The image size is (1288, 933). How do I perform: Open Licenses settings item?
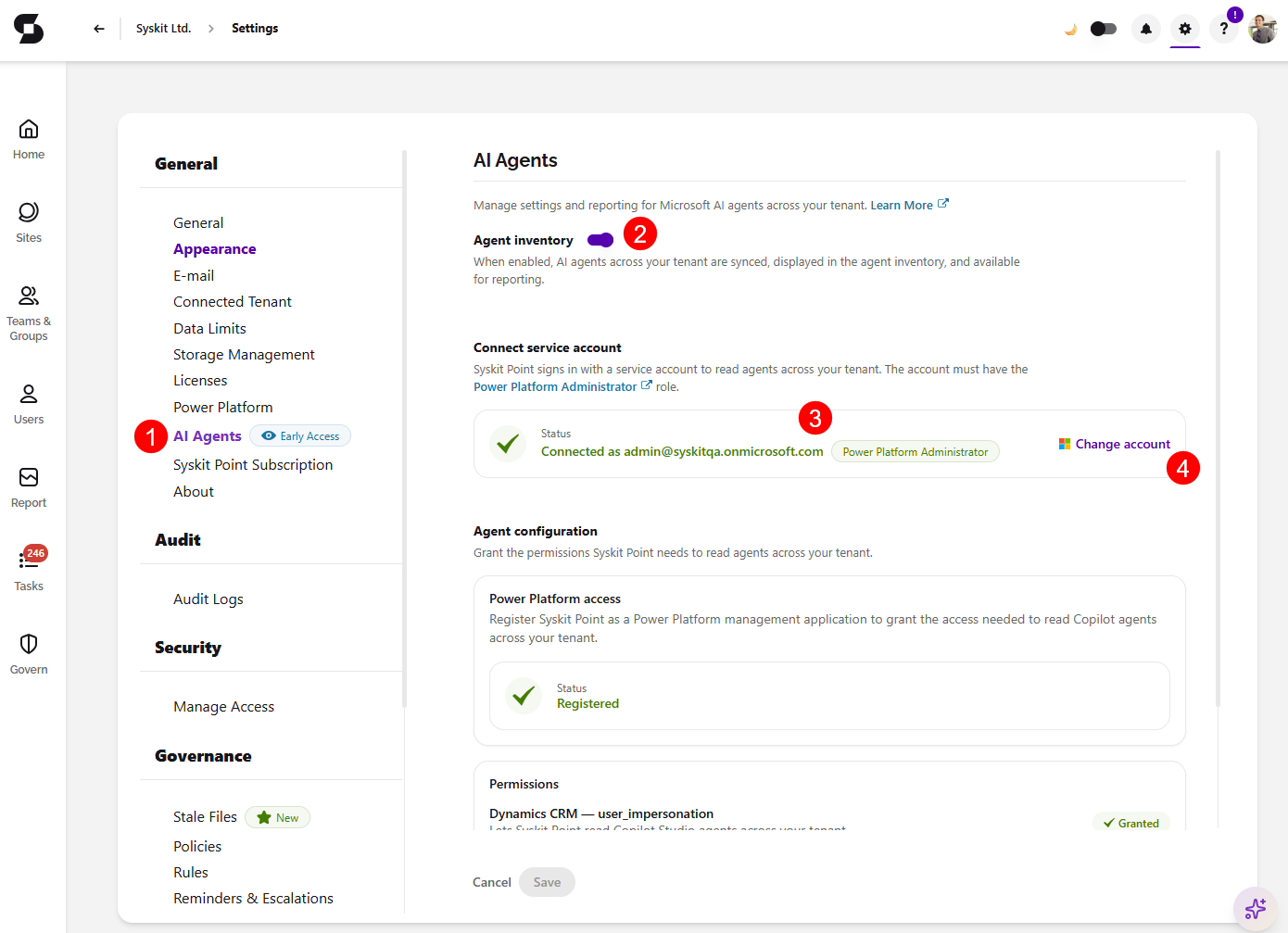(200, 381)
